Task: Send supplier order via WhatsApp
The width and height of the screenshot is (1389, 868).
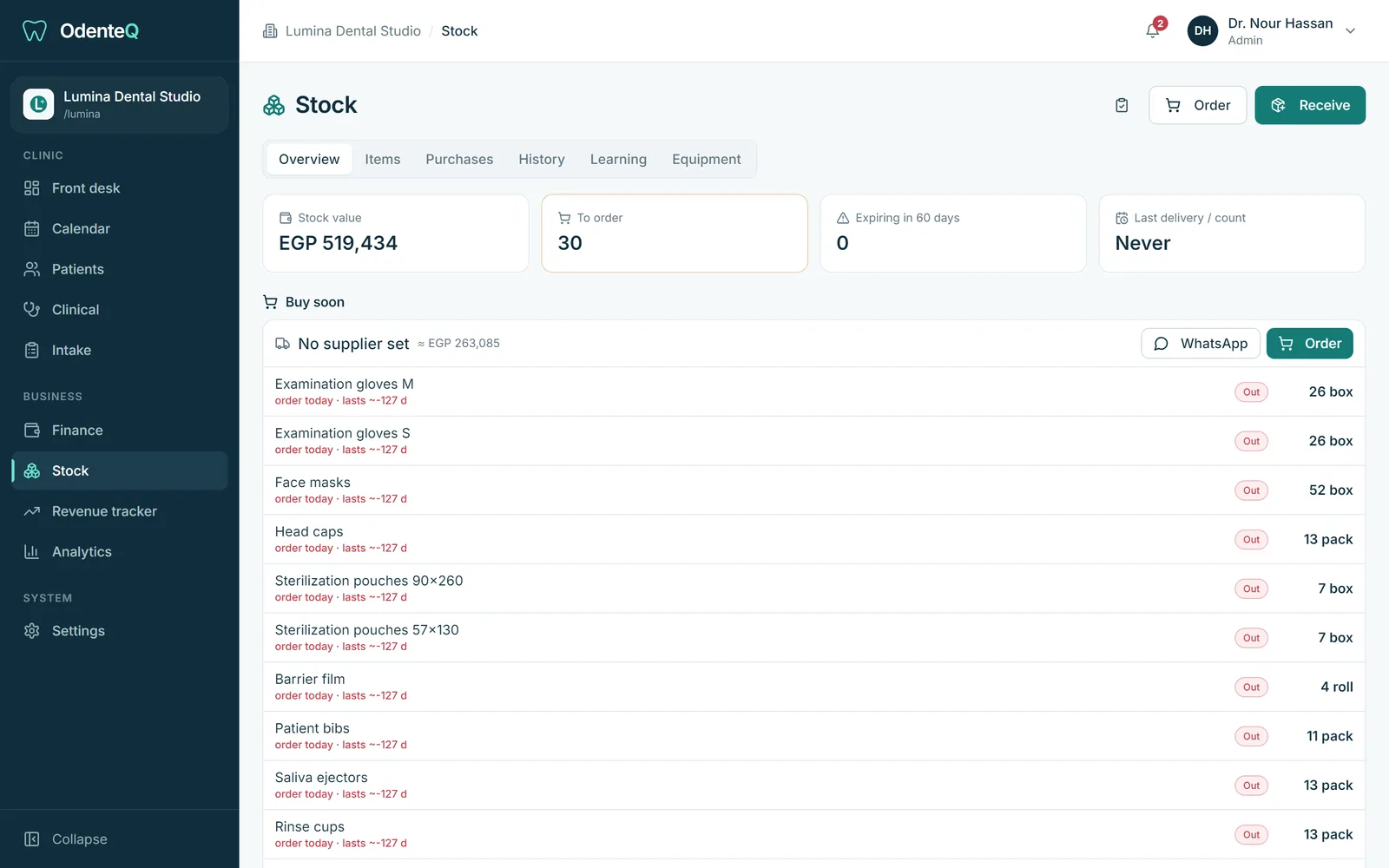Action: coord(1201,344)
